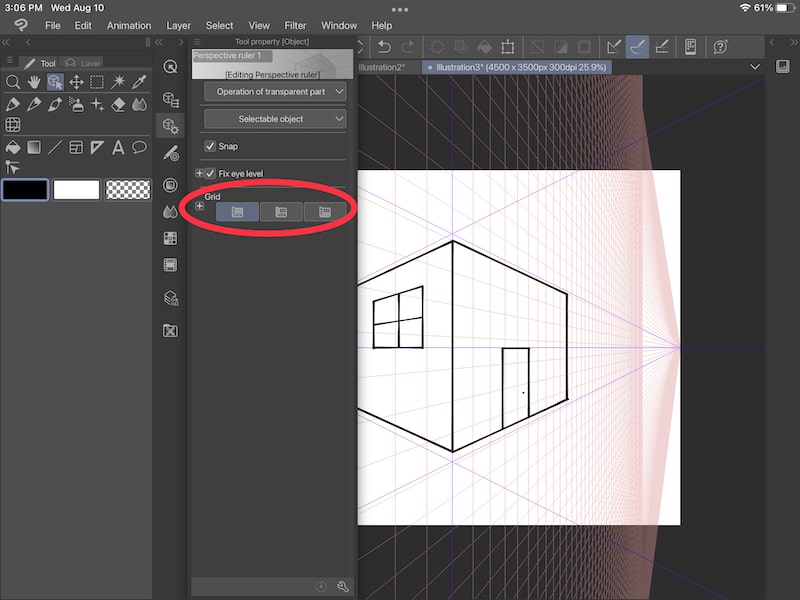Select the Zoom tool magnifier

pos(14,82)
